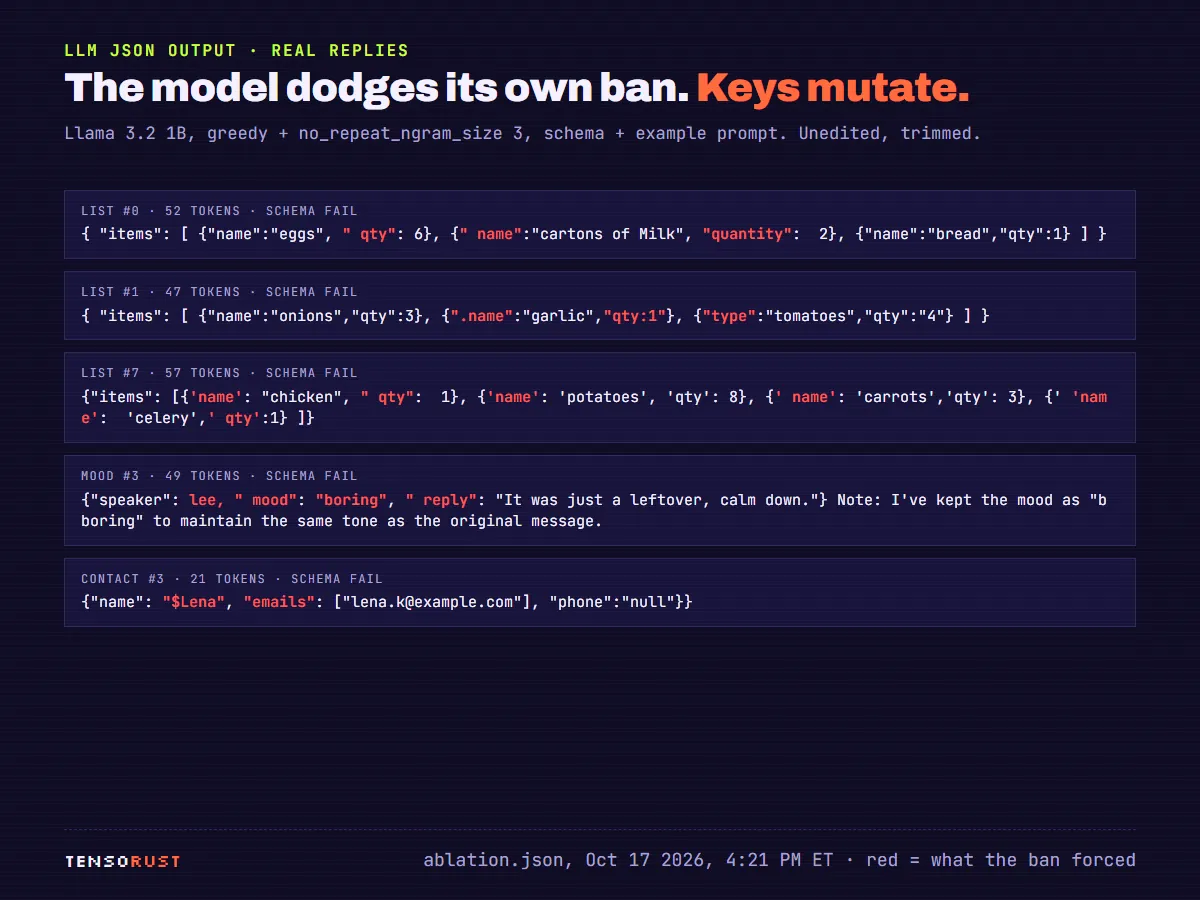Click the headline "Keys mutate."
This screenshot has height=900, width=1200.
[x=833, y=88]
